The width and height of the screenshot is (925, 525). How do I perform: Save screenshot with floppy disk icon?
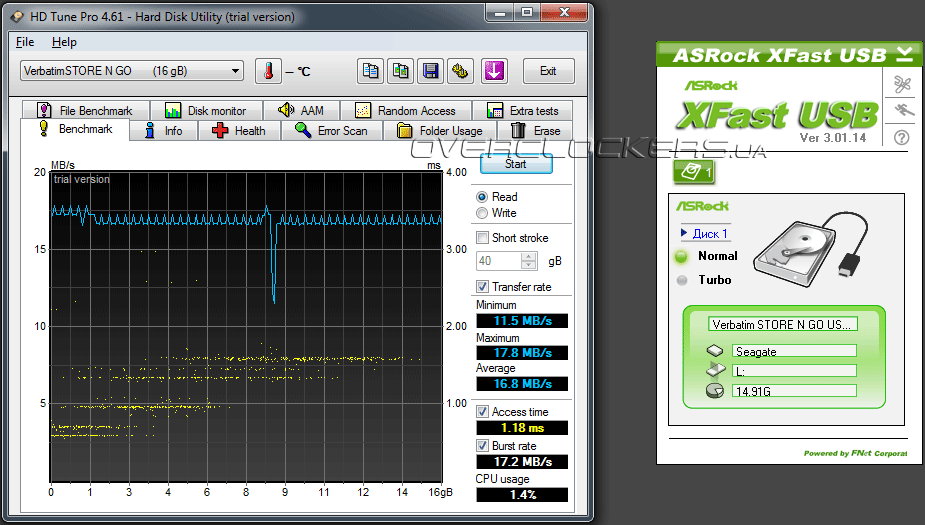[431, 71]
